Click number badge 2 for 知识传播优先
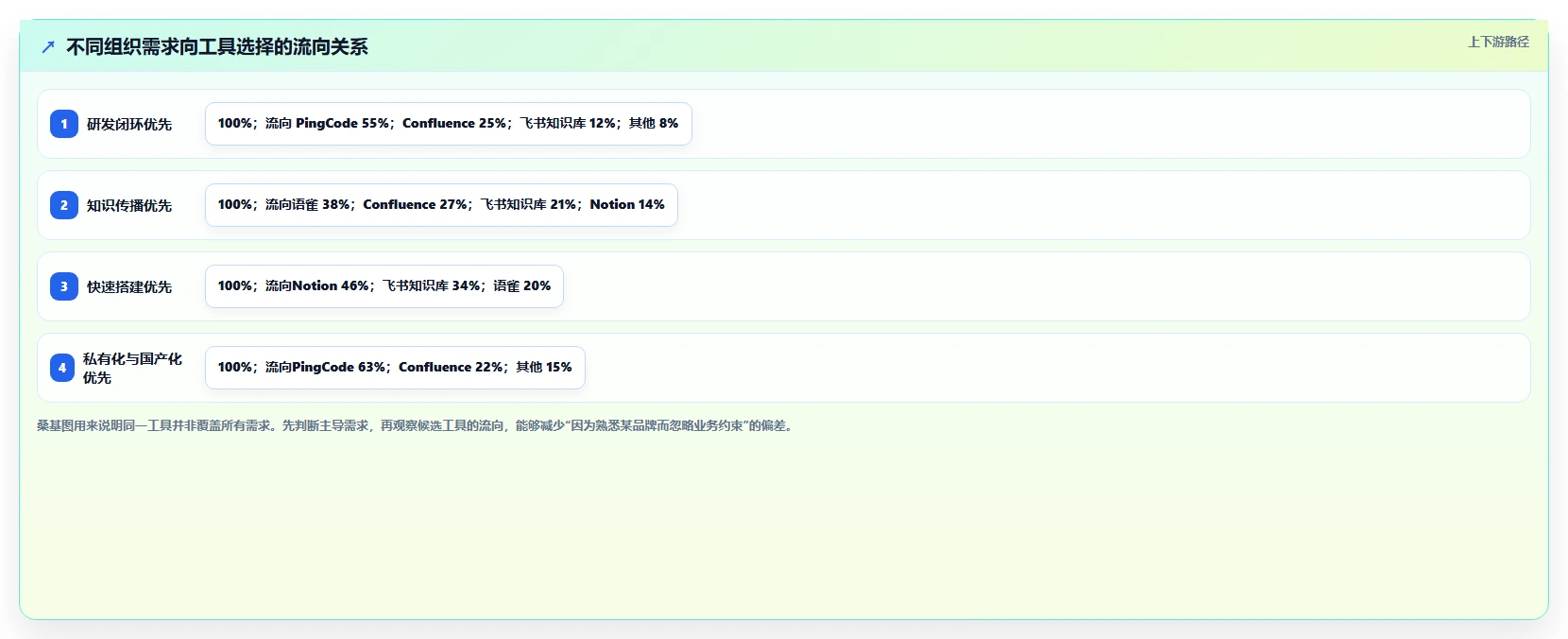1568x639 pixels. [64, 205]
